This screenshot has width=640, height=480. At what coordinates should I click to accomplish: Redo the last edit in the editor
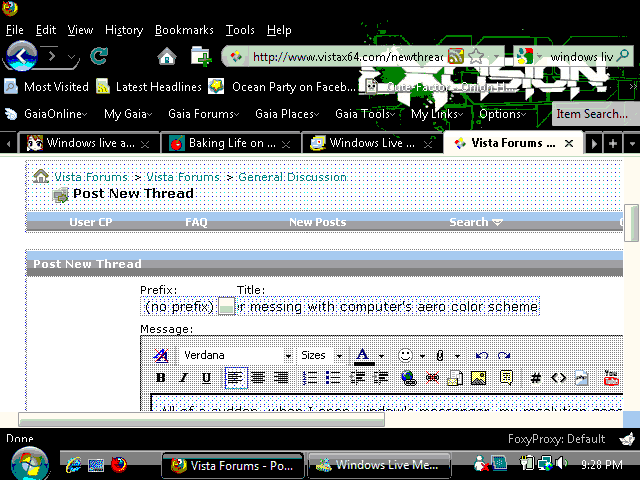(x=504, y=355)
